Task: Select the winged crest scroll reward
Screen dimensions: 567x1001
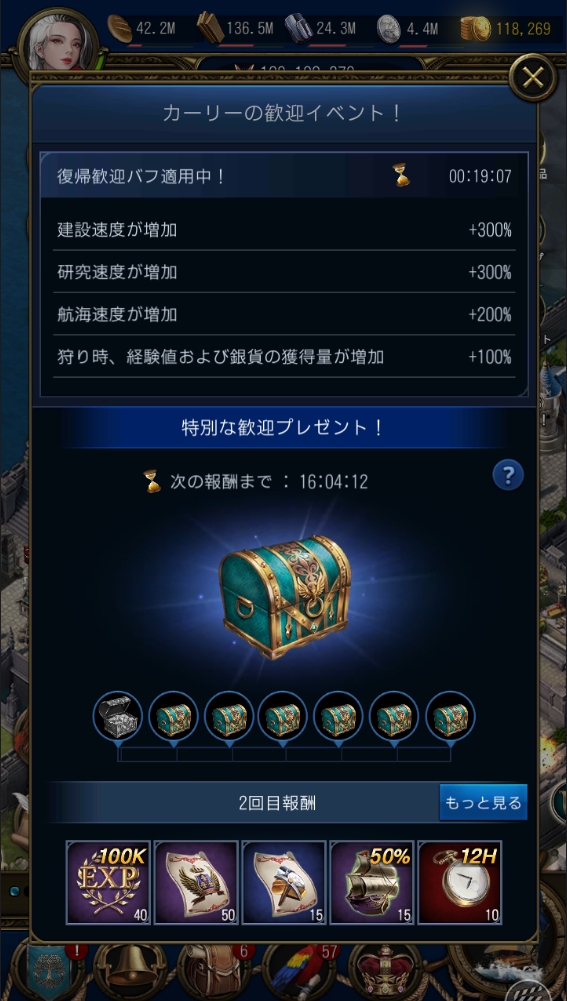Action: pyautogui.click(x=196, y=882)
